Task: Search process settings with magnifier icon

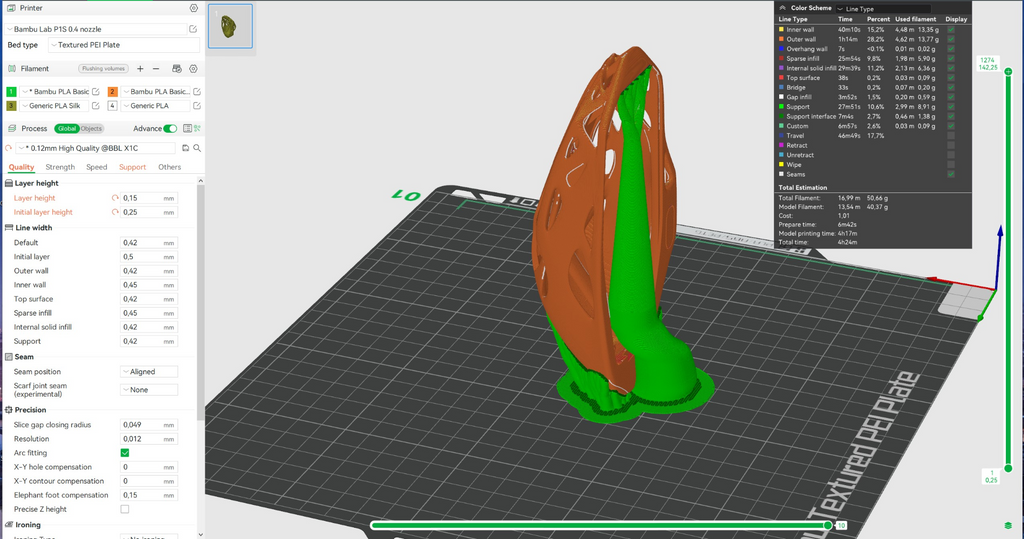Action: pyautogui.click(x=197, y=148)
